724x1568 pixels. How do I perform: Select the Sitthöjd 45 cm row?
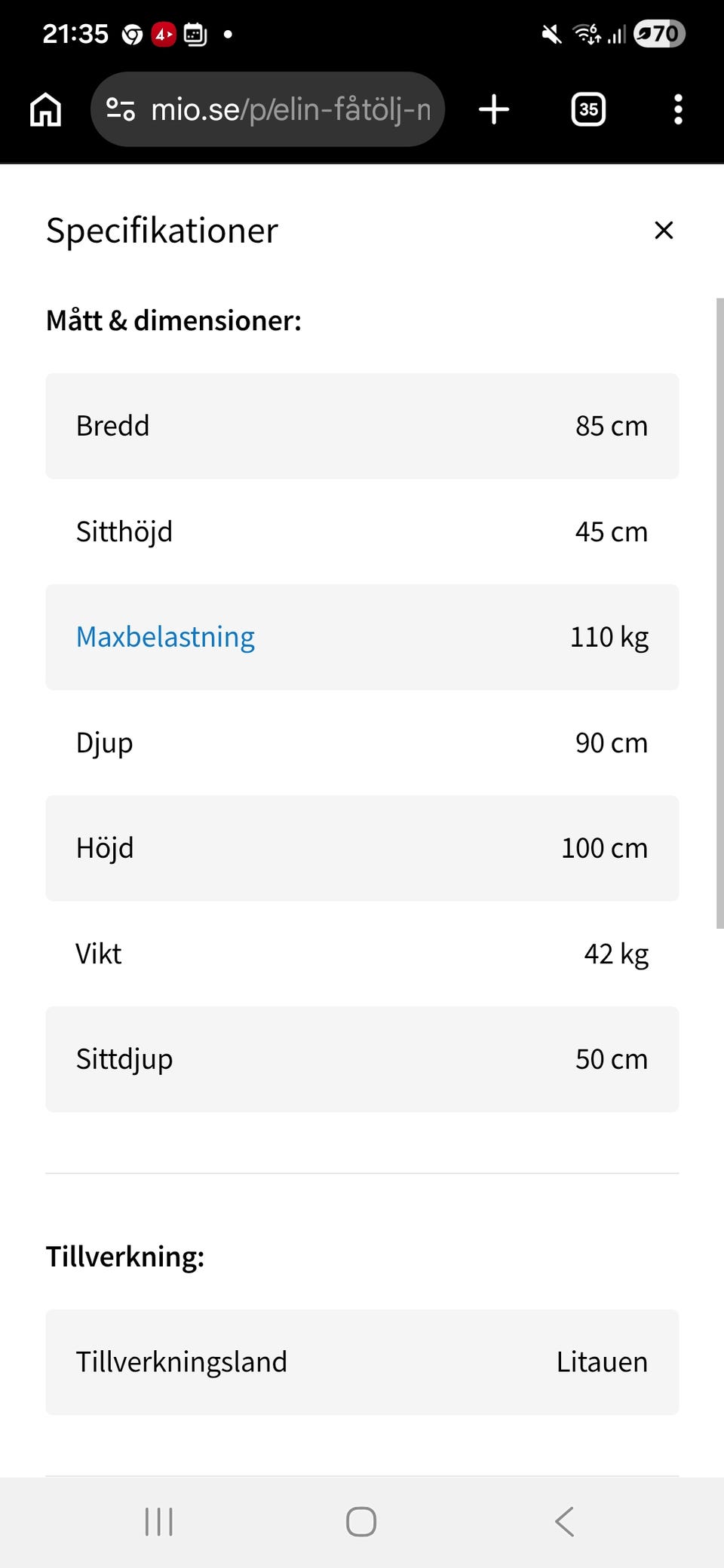(x=362, y=531)
